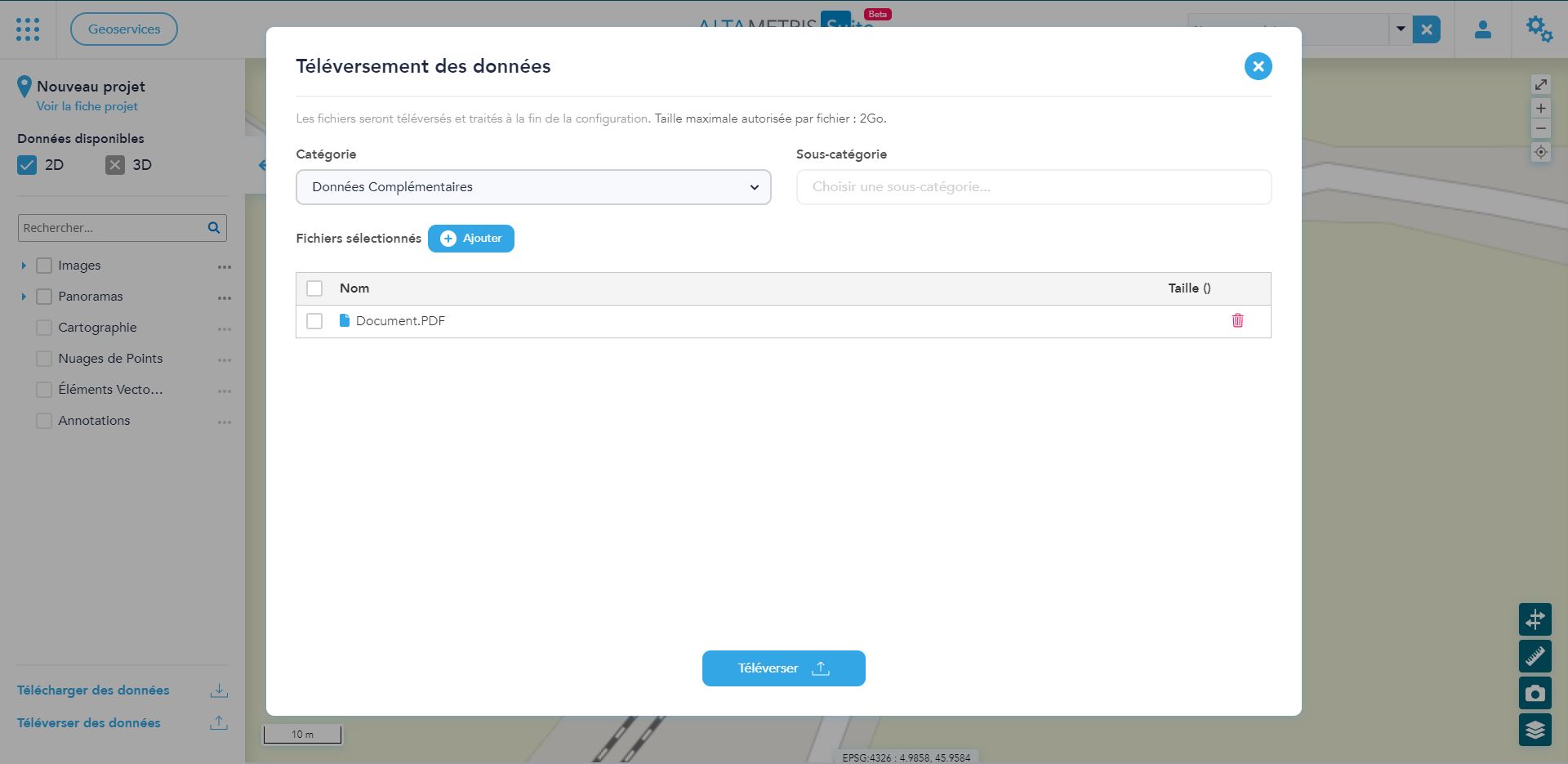Viewport: 1568px width, 764px height.
Task: Click the Geoservices button
Action: (124, 29)
